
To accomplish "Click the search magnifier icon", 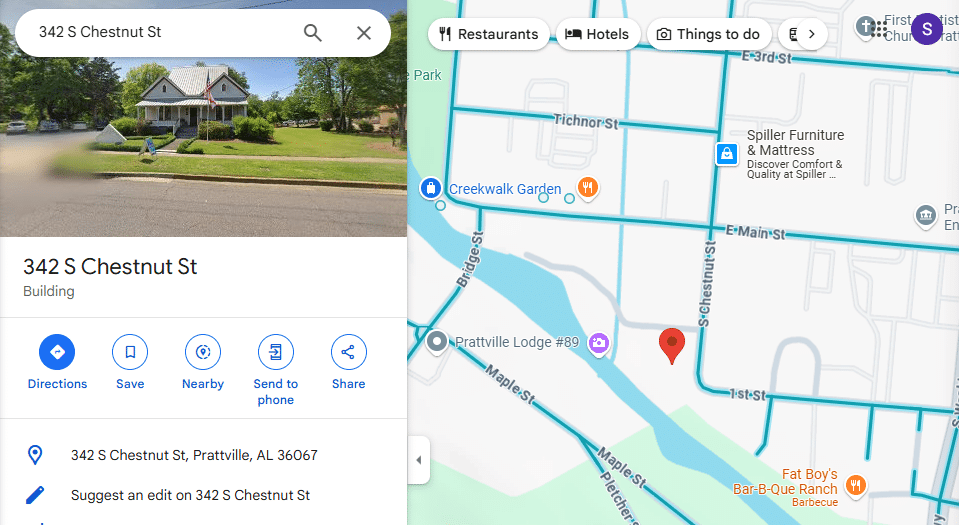I will [313, 32].
